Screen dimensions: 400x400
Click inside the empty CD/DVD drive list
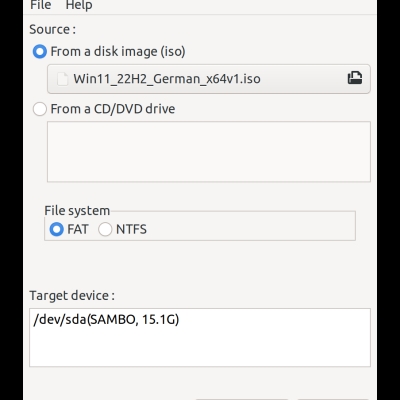(209, 152)
